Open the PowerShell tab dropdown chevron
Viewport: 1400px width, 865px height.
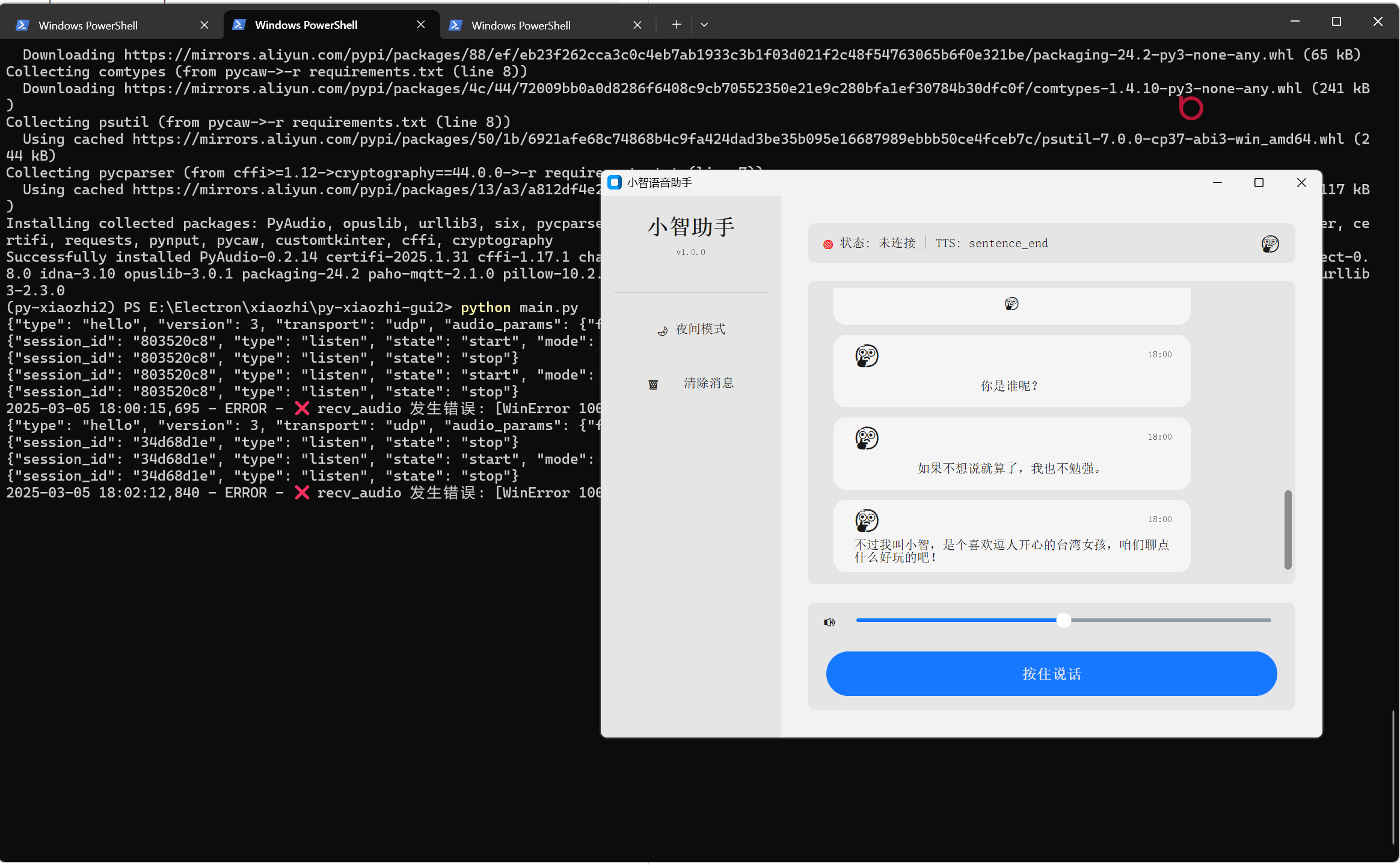(704, 25)
